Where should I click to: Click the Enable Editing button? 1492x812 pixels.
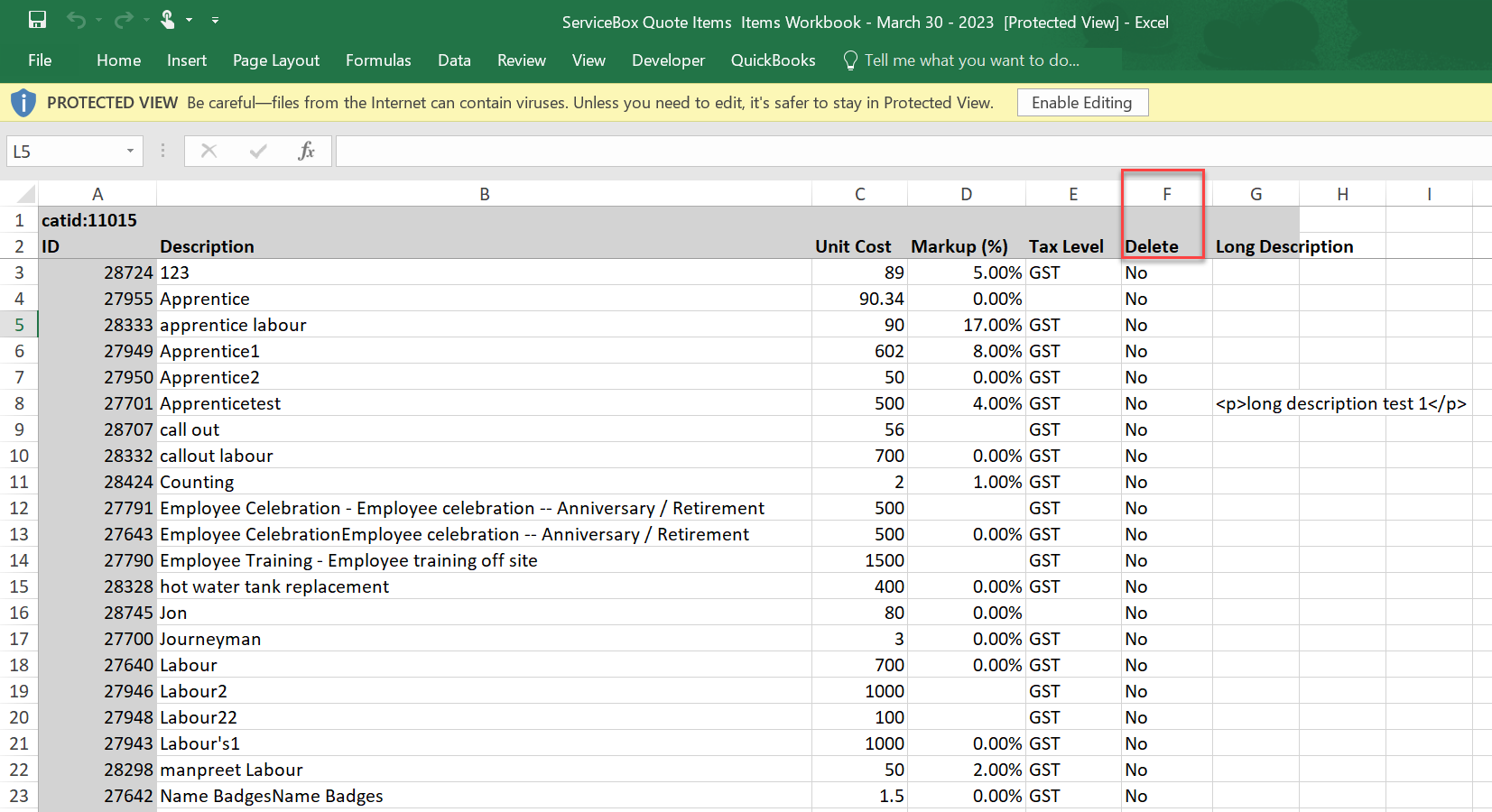[x=1081, y=103]
